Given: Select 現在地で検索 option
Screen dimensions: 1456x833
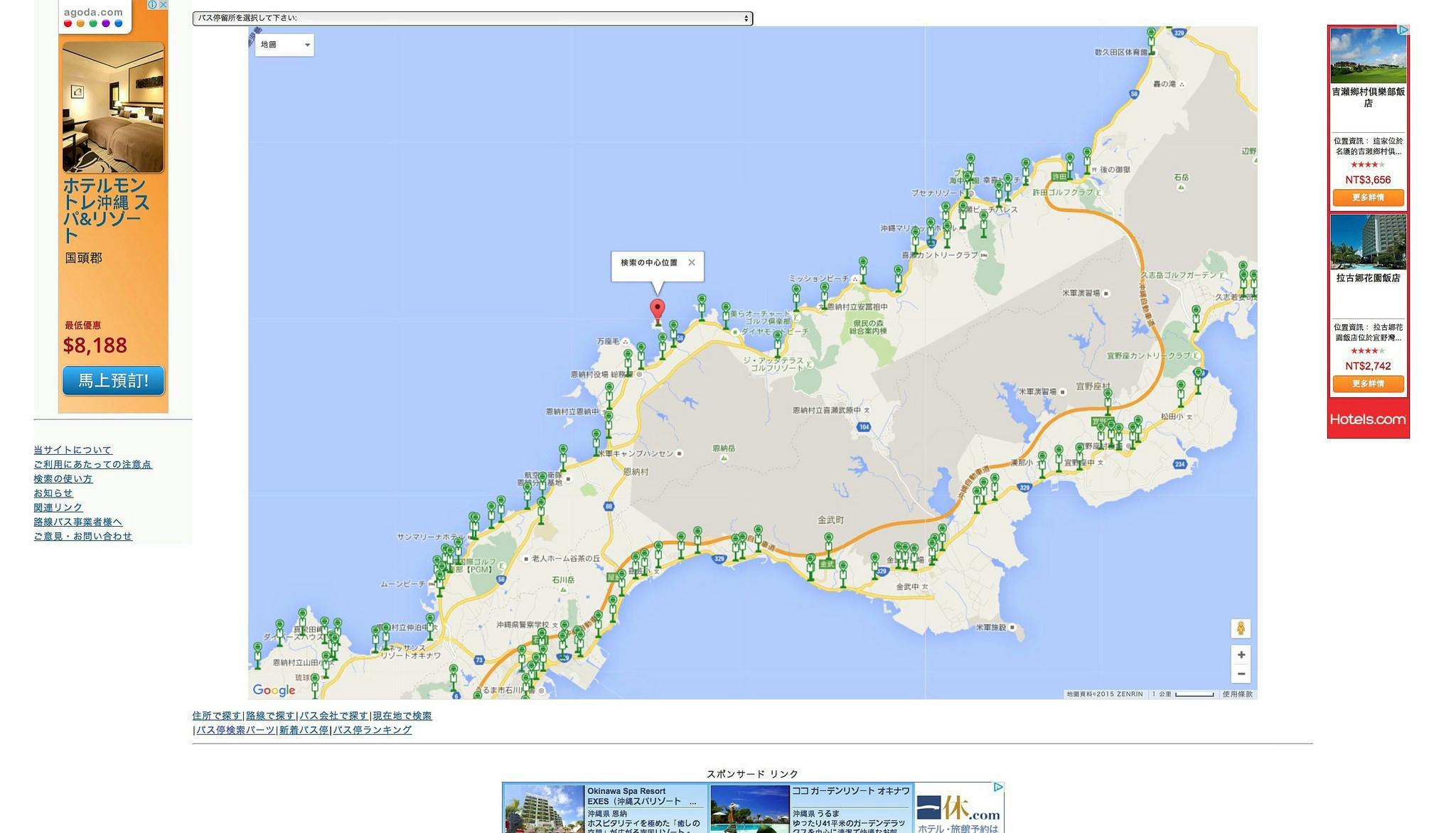Looking at the screenshot, I should coord(402,716).
